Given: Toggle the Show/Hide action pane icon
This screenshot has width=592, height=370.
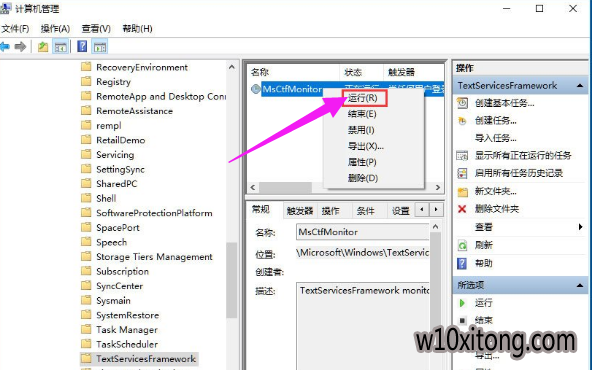Looking at the screenshot, I should tap(100, 47).
